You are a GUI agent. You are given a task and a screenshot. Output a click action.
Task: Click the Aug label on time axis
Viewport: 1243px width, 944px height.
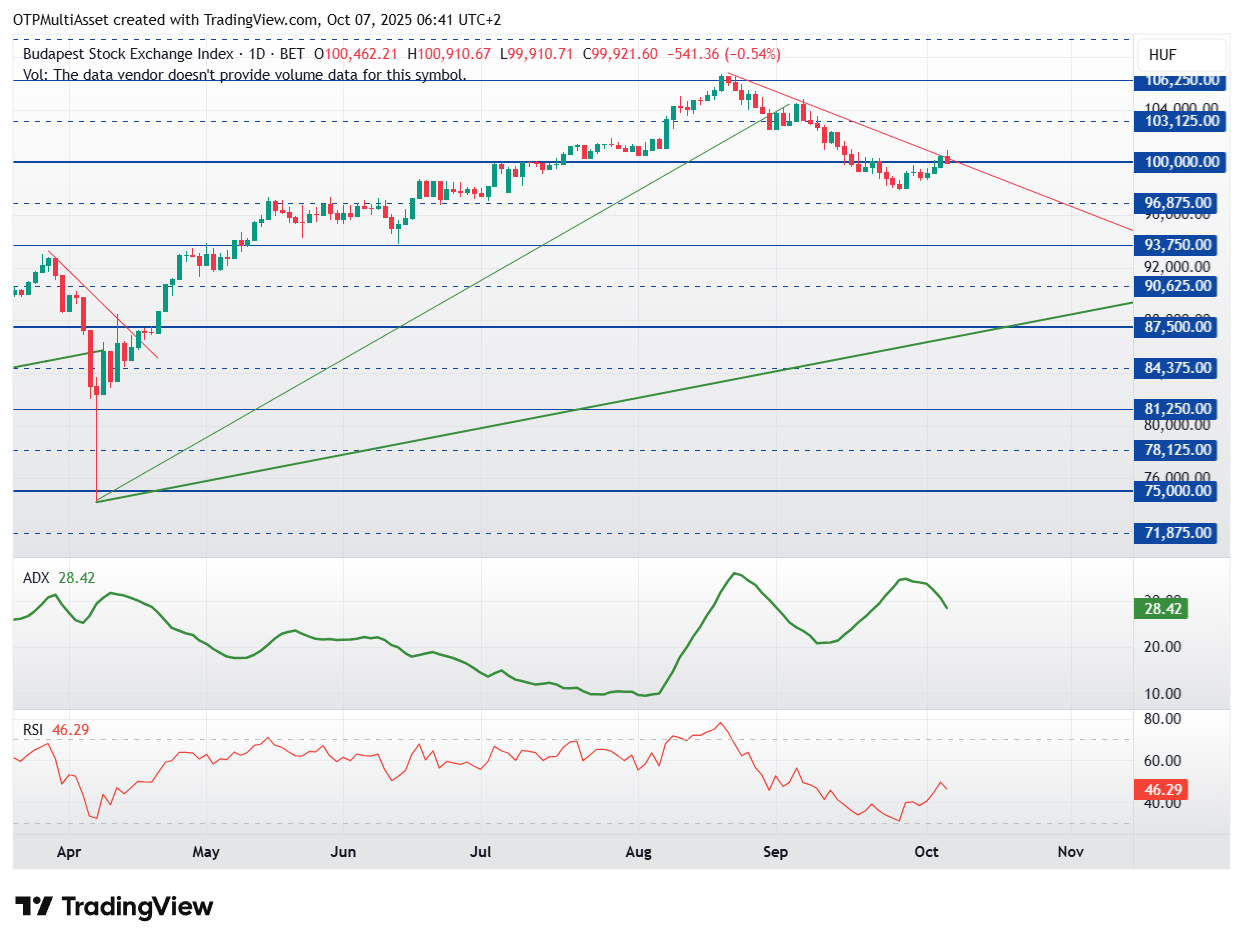pyautogui.click(x=638, y=852)
